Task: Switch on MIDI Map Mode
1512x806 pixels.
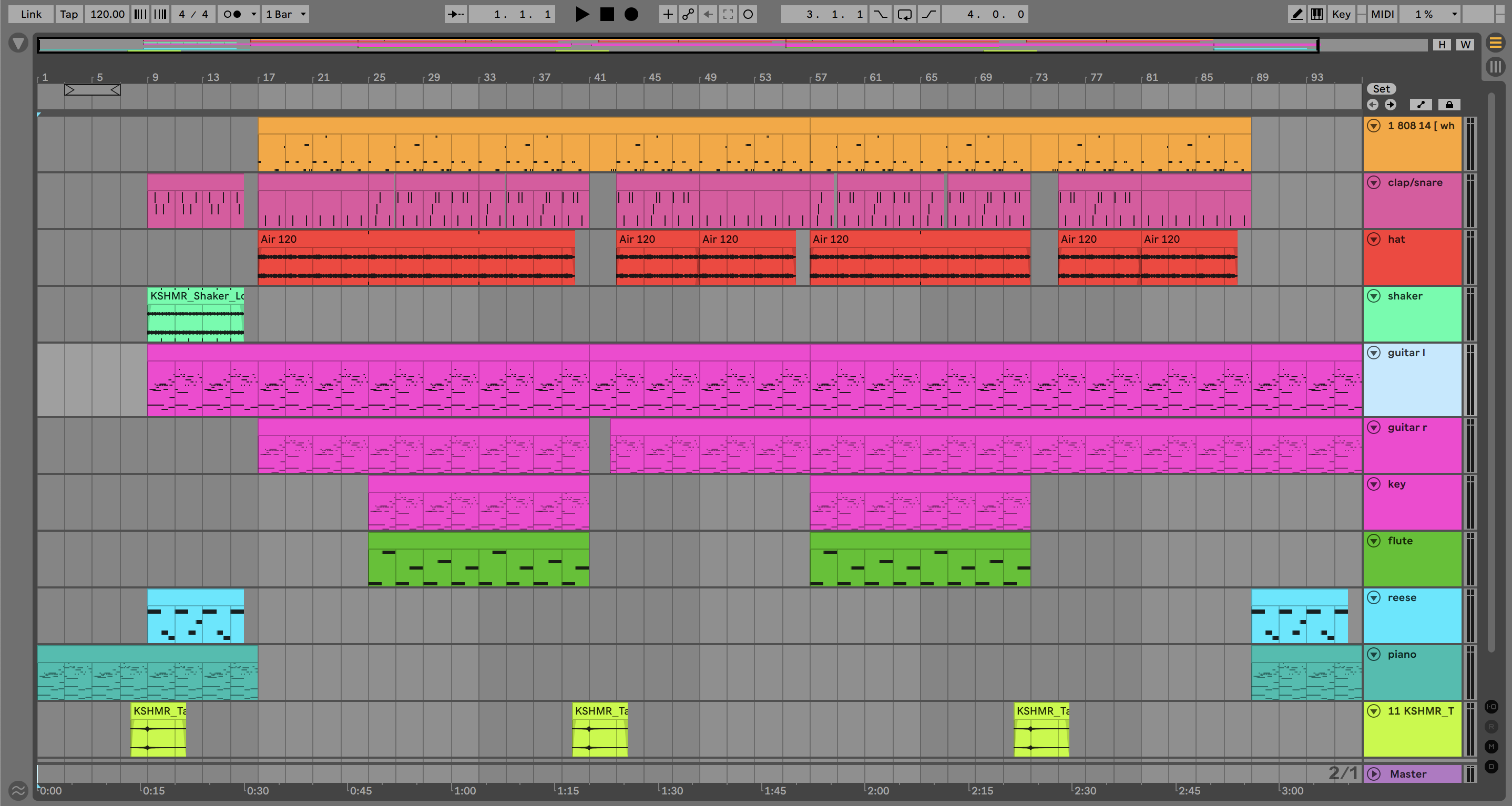Action: pyautogui.click(x=1382, y=14)
